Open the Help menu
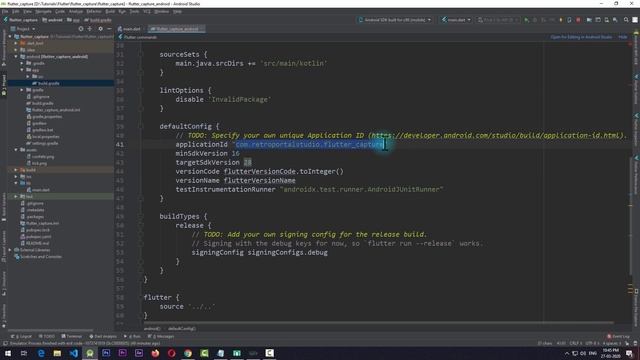This screenshot has width=640, height=360. (x=177, y=11)
